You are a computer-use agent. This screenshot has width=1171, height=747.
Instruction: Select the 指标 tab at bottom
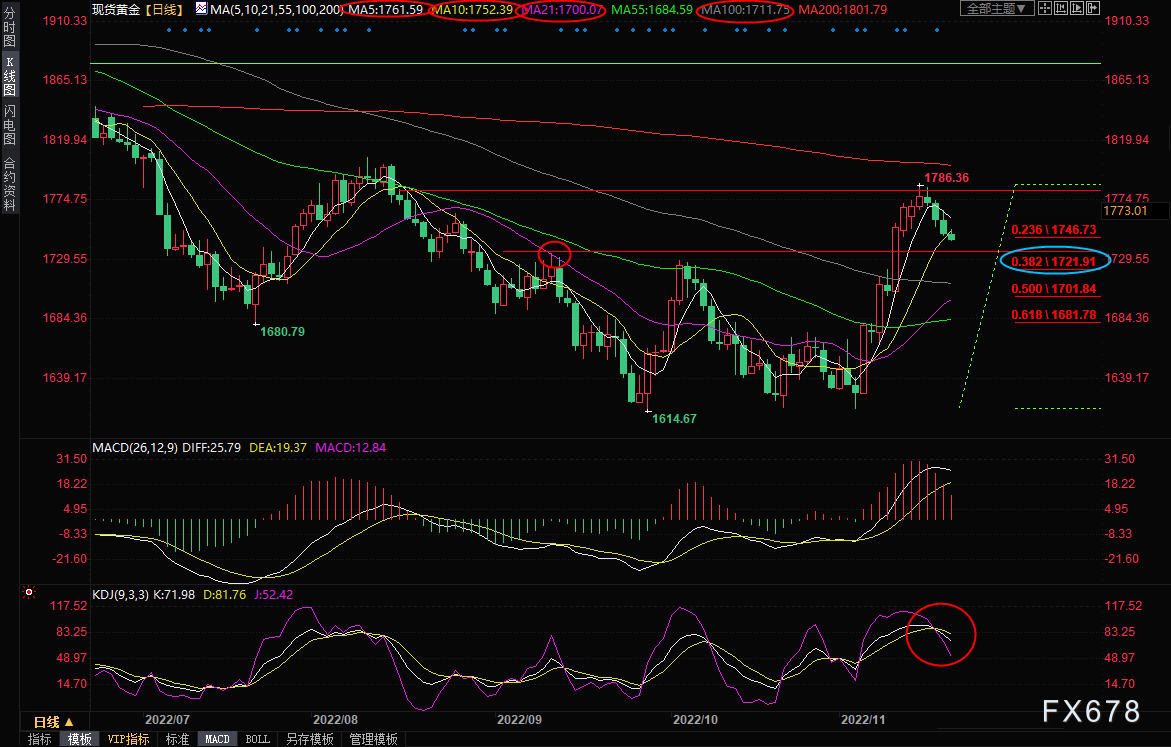tap(40, 739)
